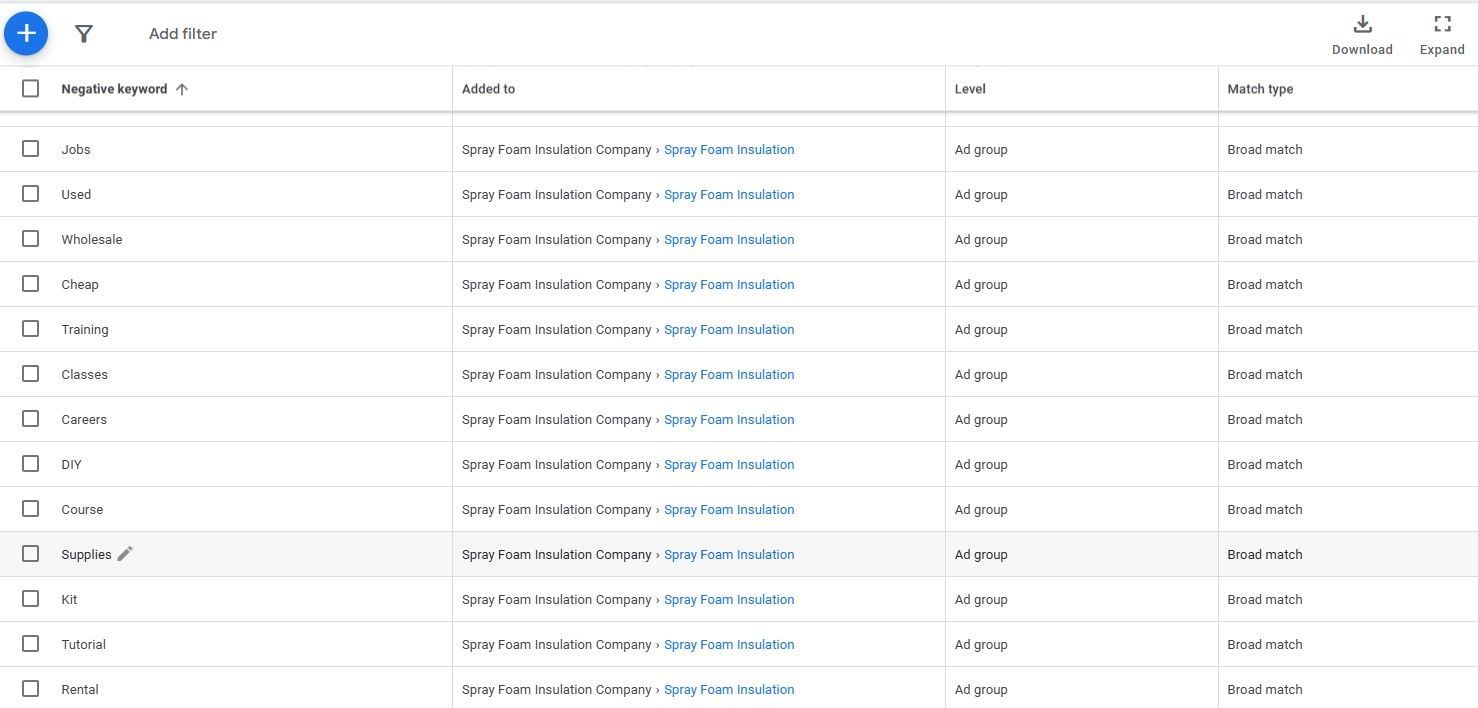Click Broad match in the Rental row

1265,690
